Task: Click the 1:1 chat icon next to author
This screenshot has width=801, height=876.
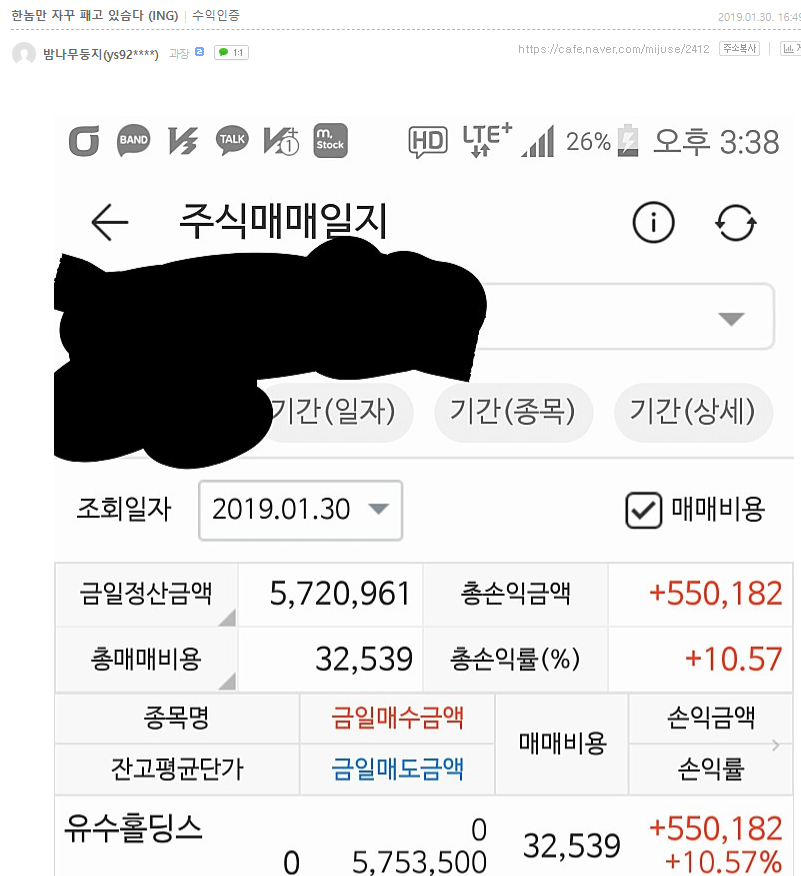Action: tap(231, 53)
